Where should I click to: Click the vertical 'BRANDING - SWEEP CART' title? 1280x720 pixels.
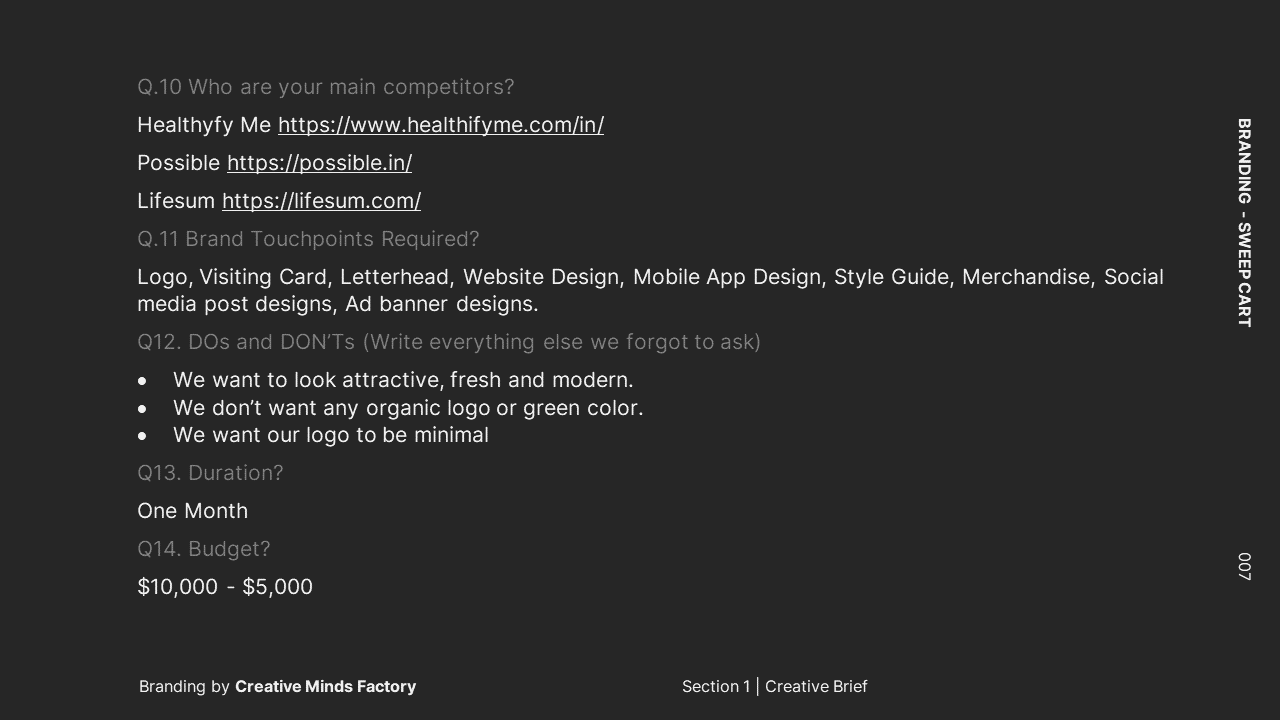tap(1244, 223)
